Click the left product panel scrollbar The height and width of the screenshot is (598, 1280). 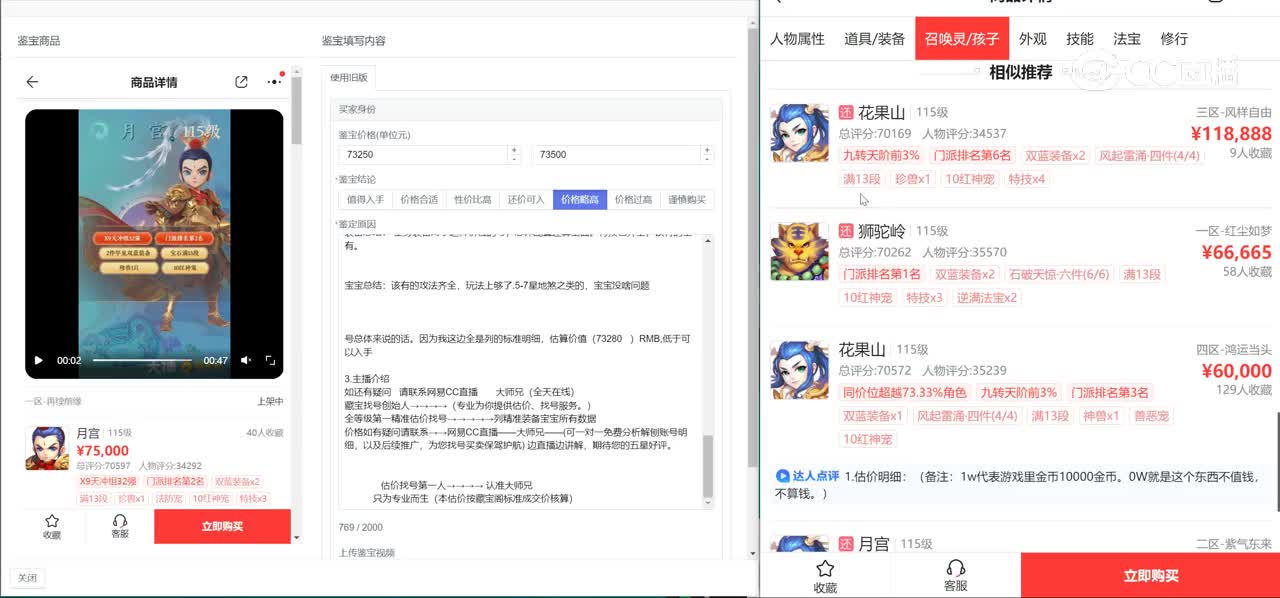pyautogui.click(x=296, y=110)
